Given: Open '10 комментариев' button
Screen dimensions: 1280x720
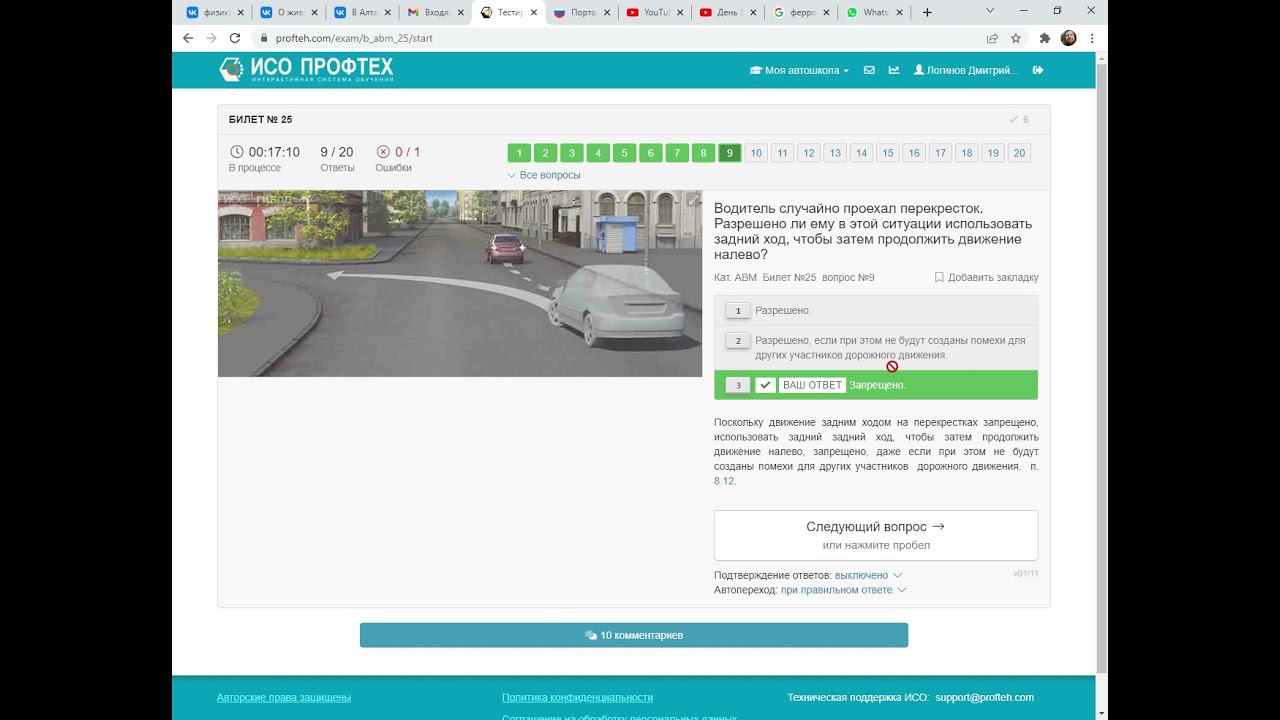Looking at the screenshot, I should pos(634,635).
